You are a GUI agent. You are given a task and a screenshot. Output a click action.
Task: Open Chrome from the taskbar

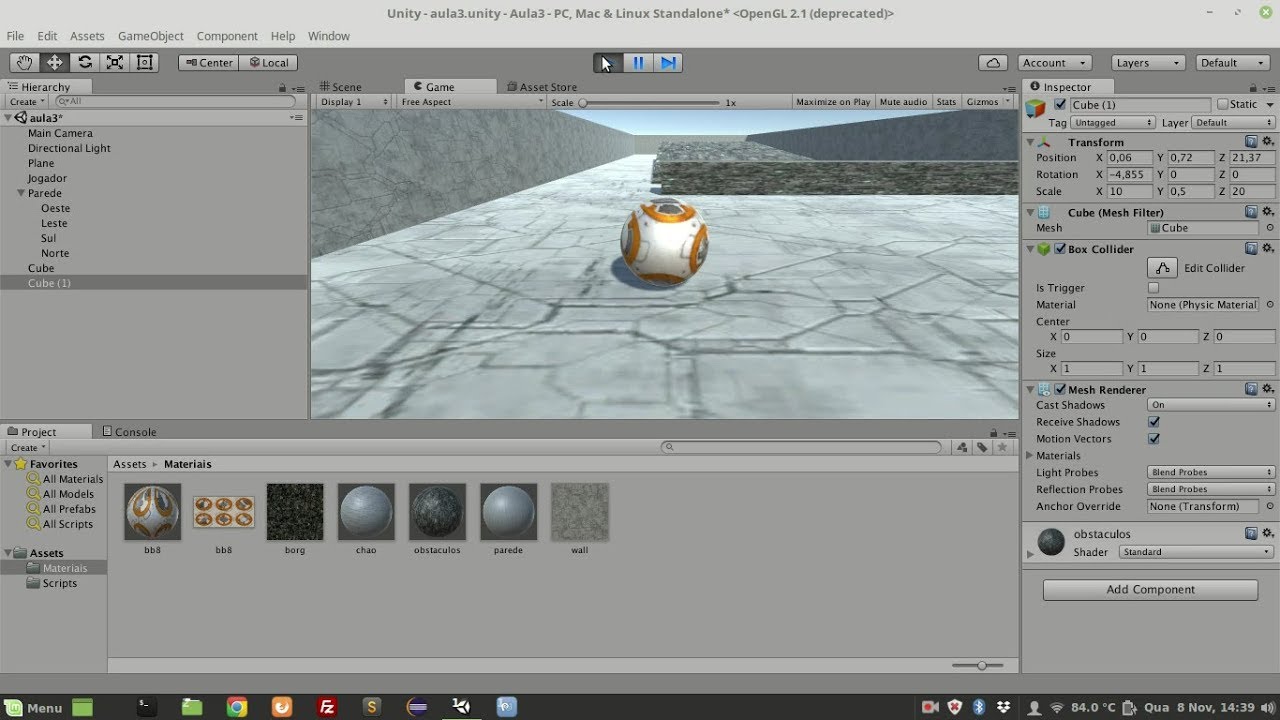pyautogui.click(x=237, y=707)
